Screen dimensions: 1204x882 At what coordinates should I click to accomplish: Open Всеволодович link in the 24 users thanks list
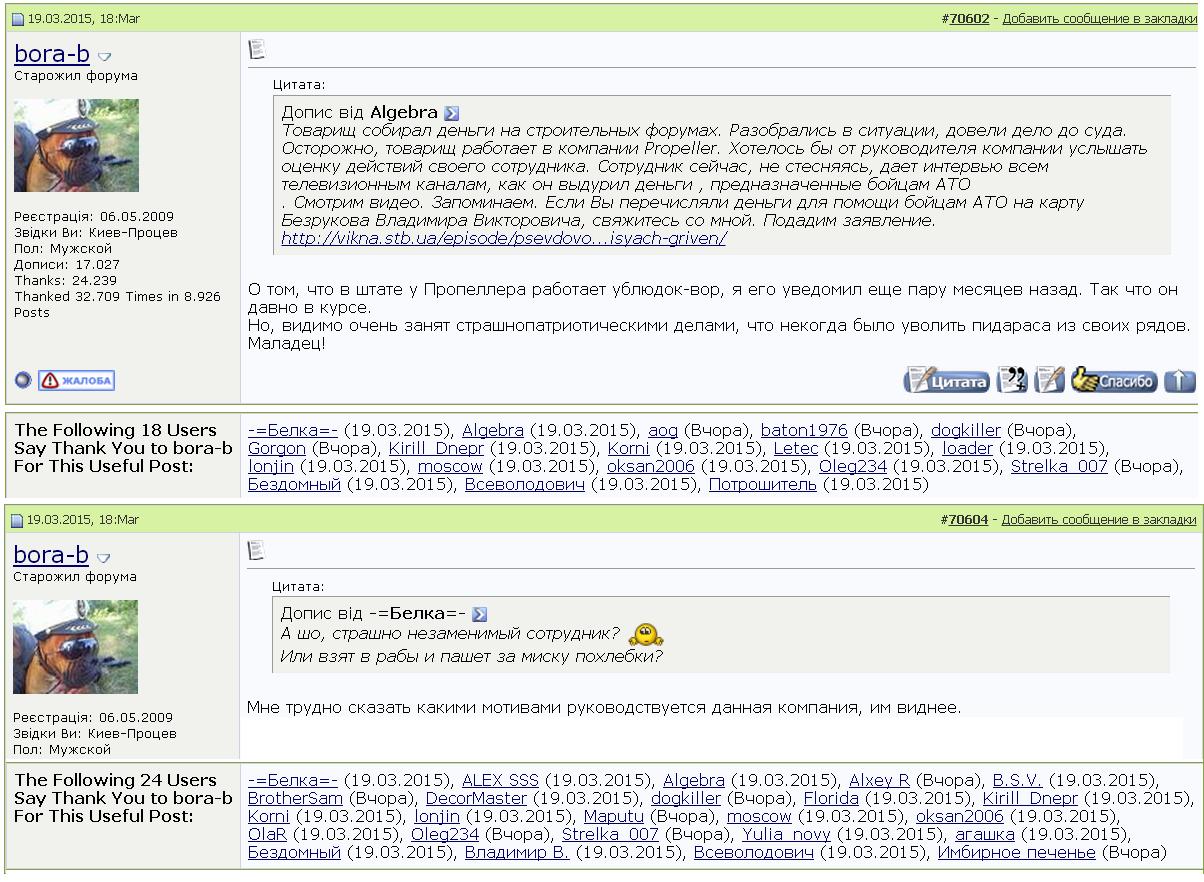point(754,852)
